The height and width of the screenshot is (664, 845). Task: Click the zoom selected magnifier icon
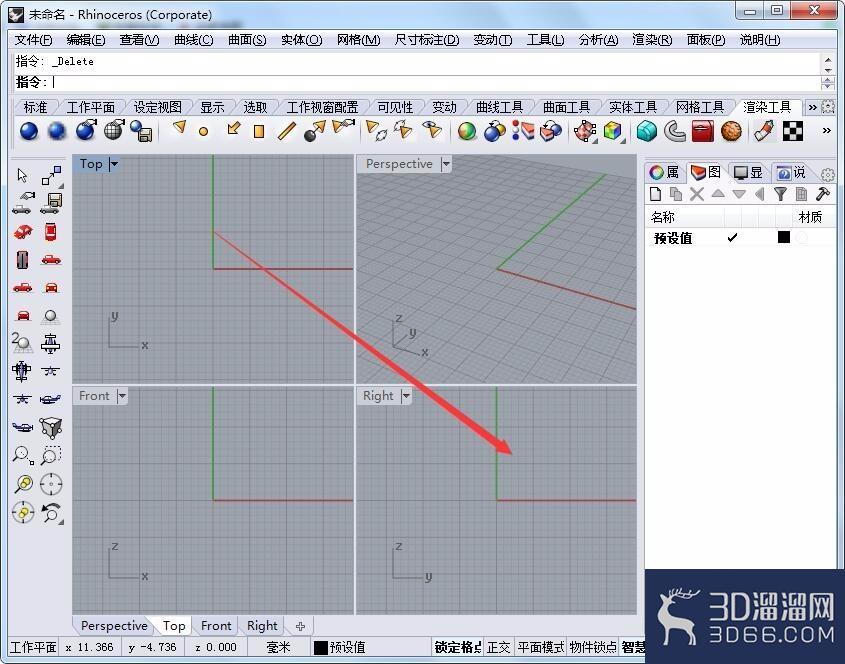(24, 484)
